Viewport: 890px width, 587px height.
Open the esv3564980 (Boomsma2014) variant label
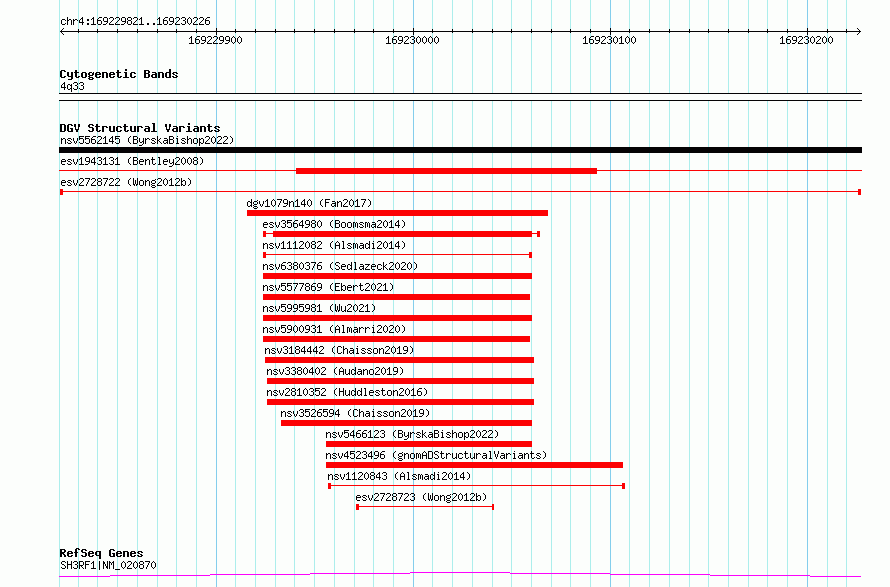click(334, 224)
